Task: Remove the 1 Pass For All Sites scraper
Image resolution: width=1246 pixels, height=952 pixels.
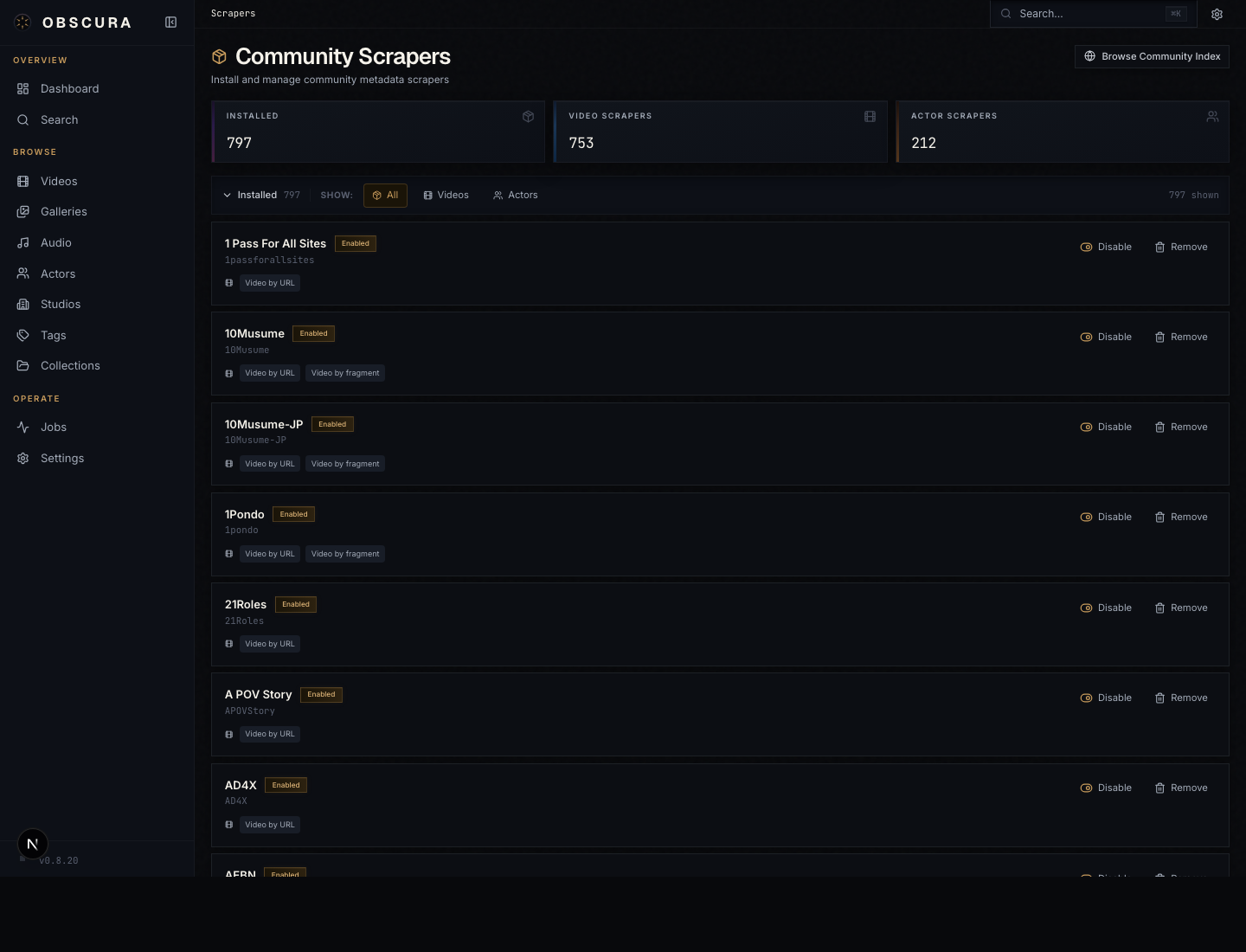Action: coord(1181,247)
